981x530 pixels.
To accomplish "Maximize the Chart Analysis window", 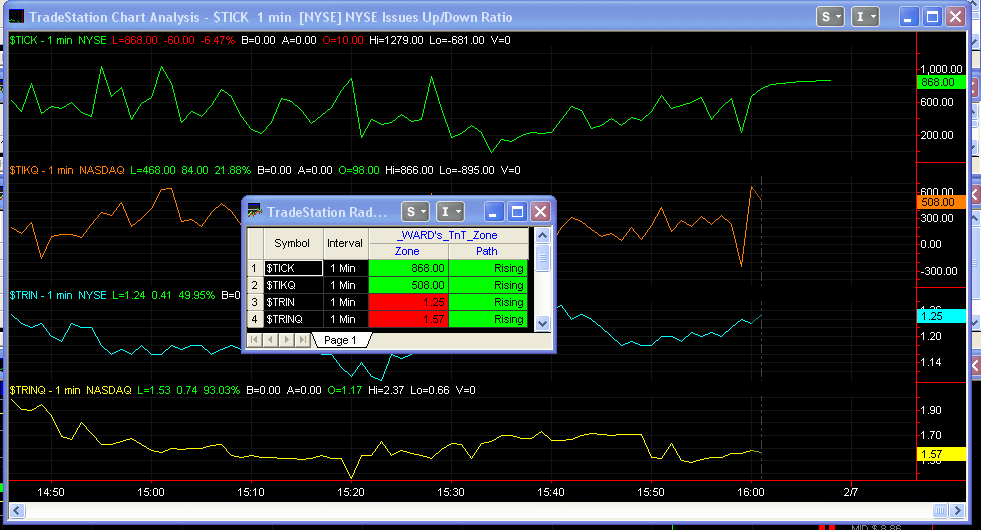I will tap(932, 17).
